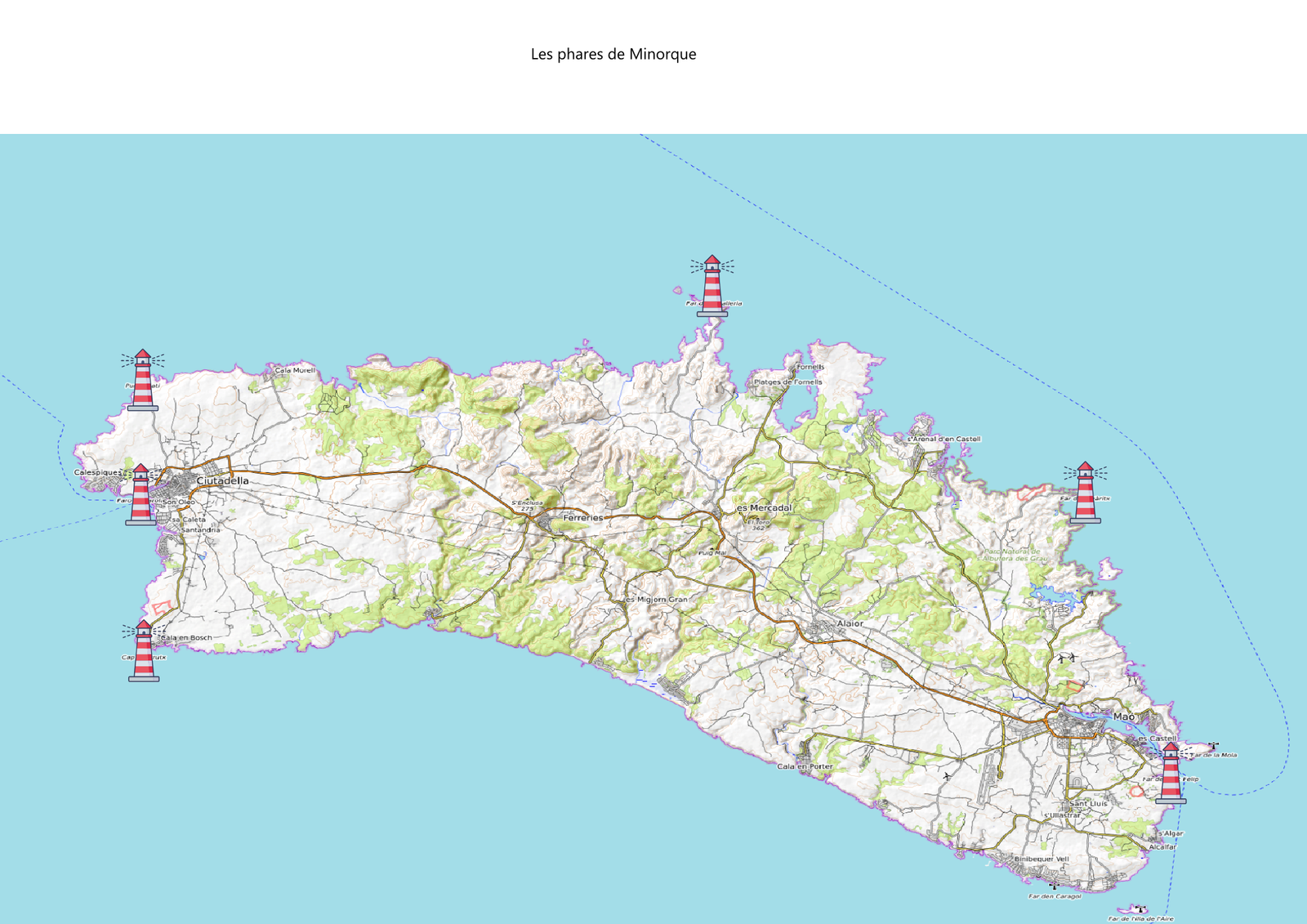Select the Fornells label on north coast
Viewport: 1307px width, 924px height.
pyautogui.click(x=810, y=368)
